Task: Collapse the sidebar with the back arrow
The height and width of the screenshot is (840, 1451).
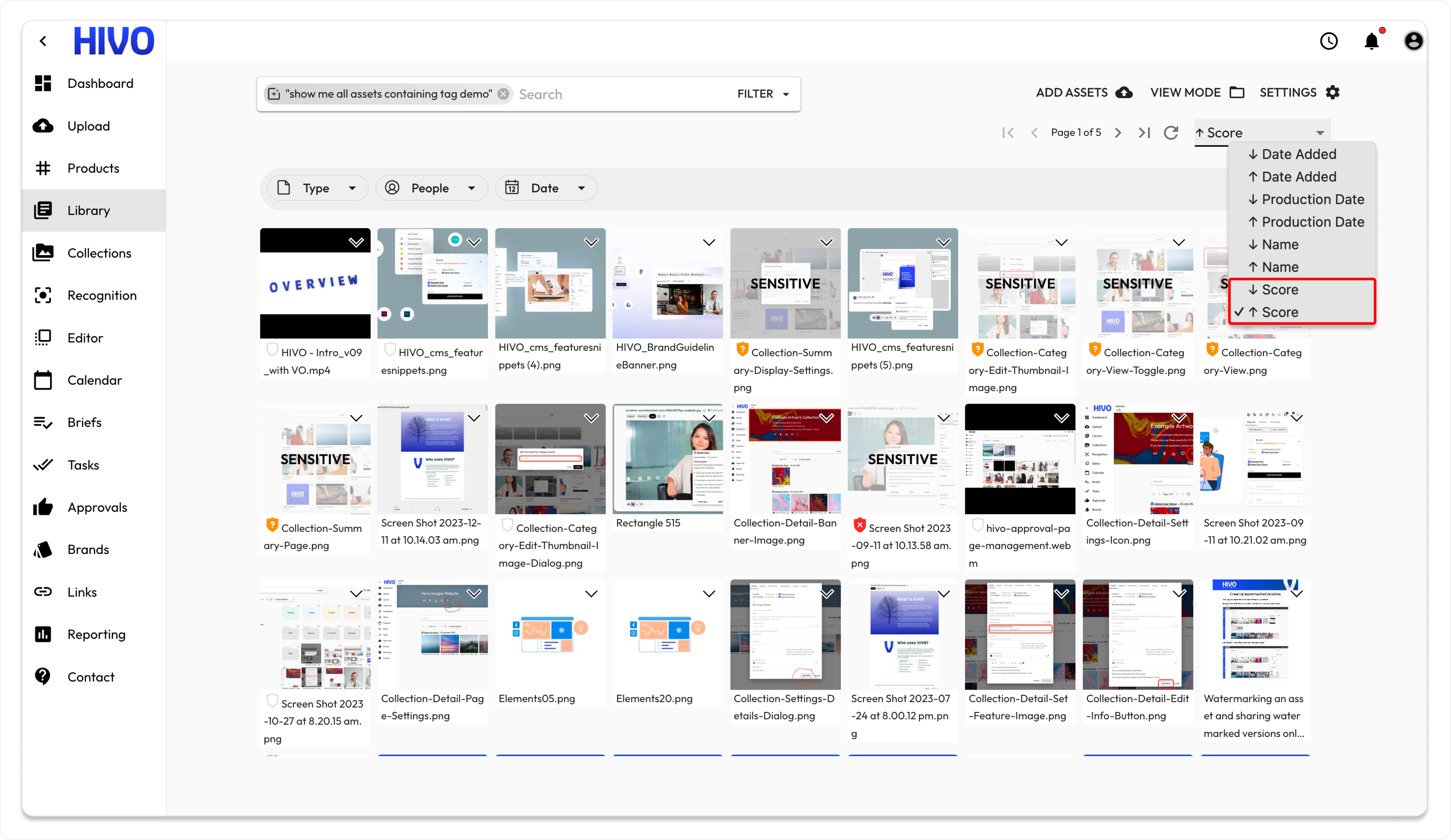Action: click(43, 41)
